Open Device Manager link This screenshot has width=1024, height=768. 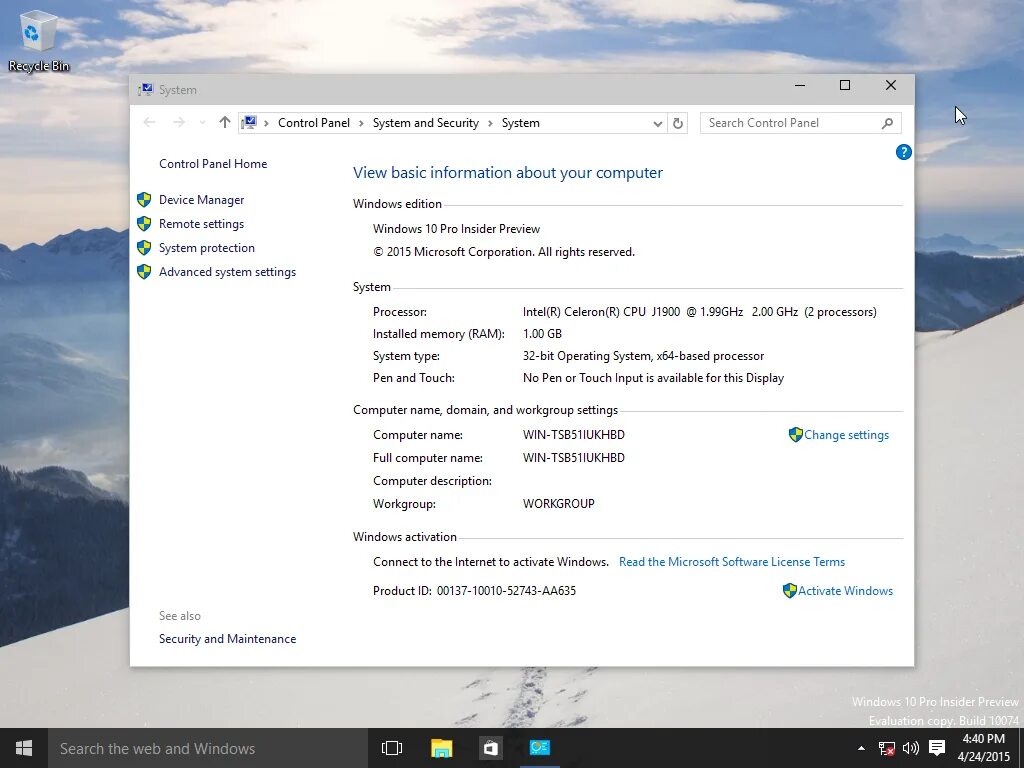(x=201, y=200)
